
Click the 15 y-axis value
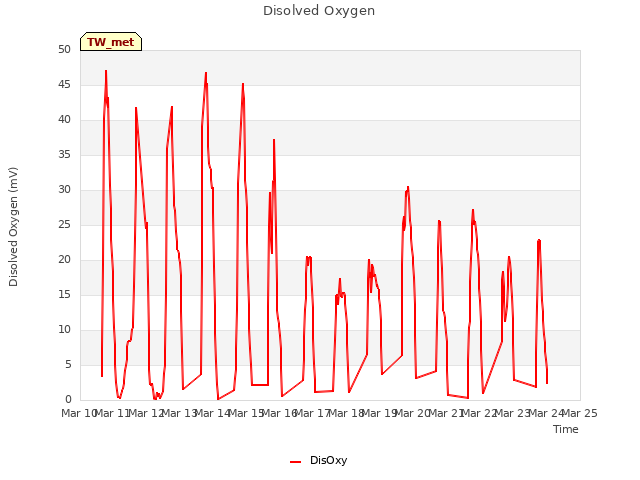coord(64,294)
